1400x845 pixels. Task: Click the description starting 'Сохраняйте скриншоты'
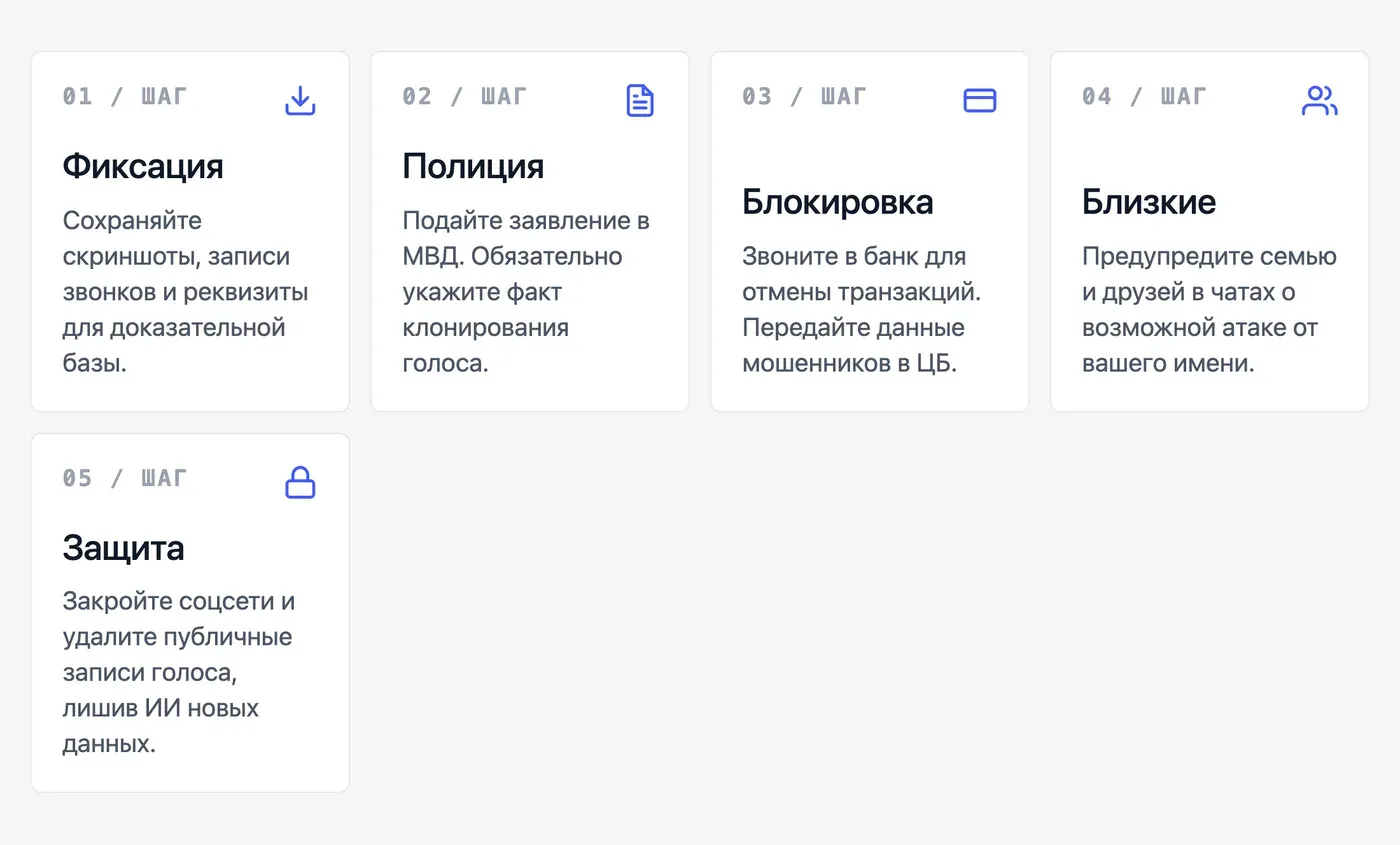(186, 292)
